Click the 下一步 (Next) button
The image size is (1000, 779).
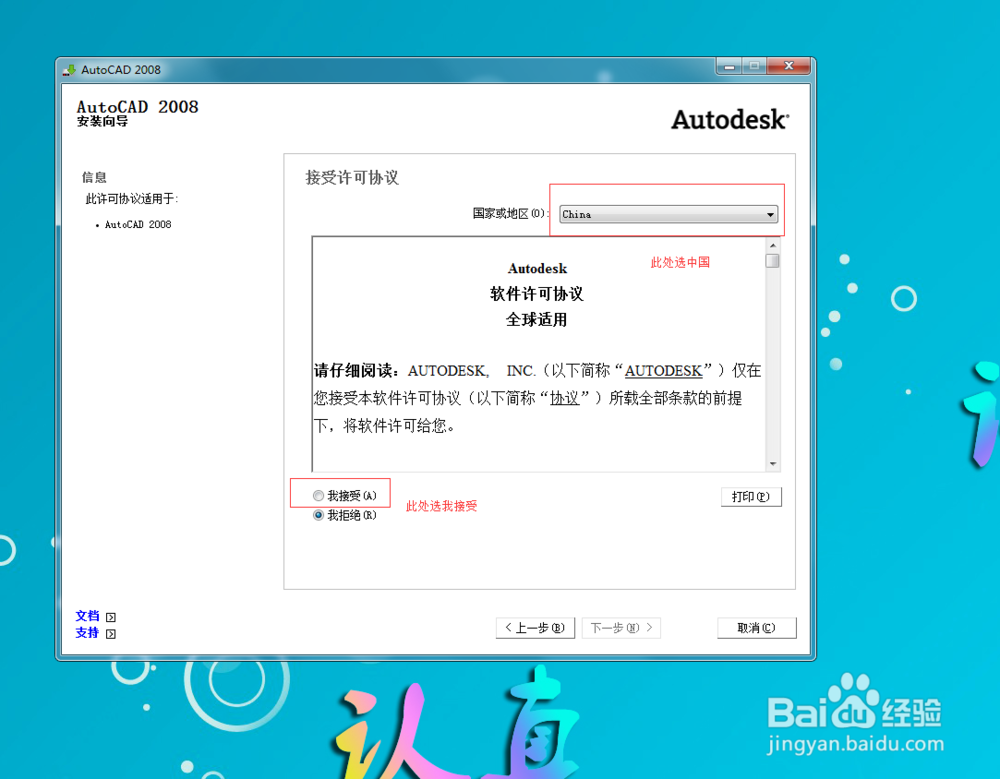pos(621,628)
